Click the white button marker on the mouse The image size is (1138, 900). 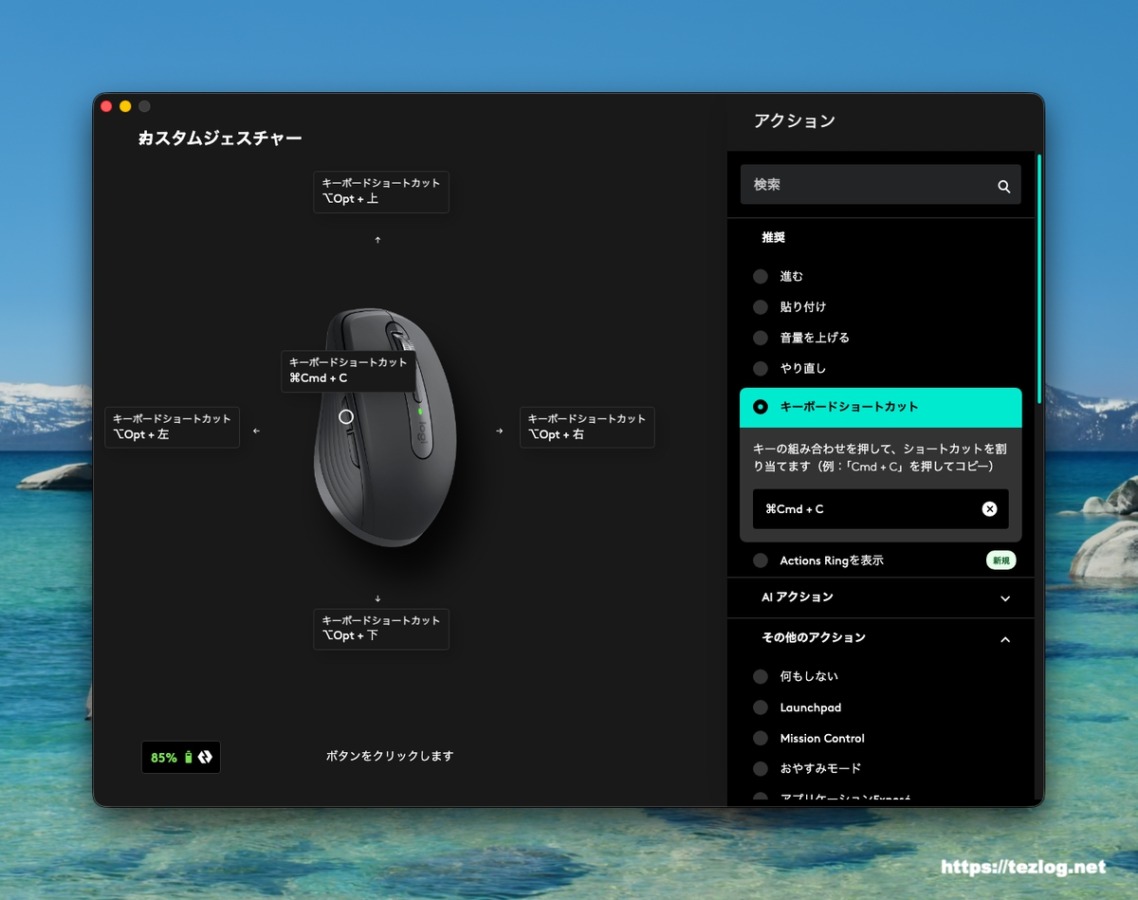pyautogui.click(x=347, y=417)
